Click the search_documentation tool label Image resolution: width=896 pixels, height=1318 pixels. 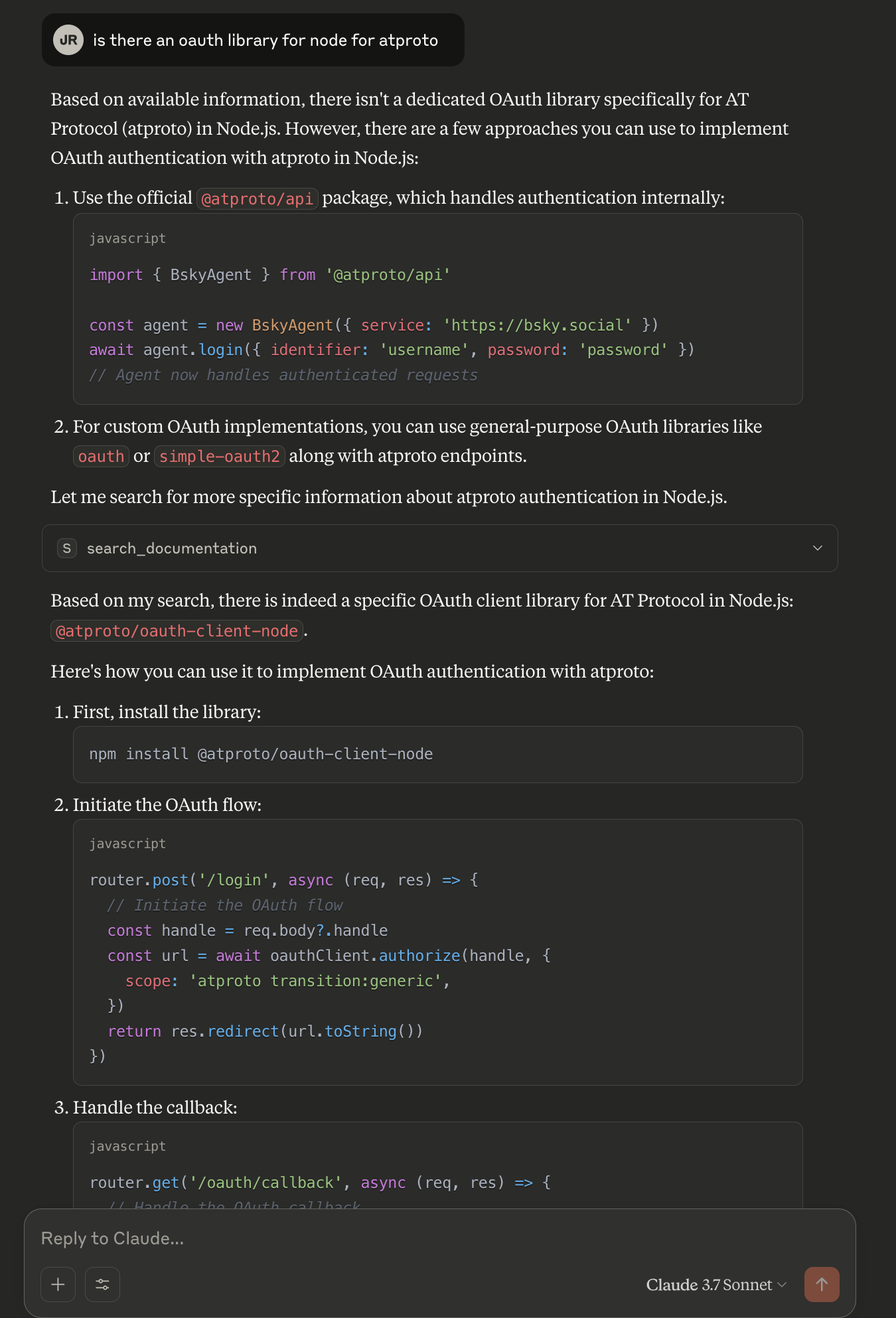[x=172, y=548]
